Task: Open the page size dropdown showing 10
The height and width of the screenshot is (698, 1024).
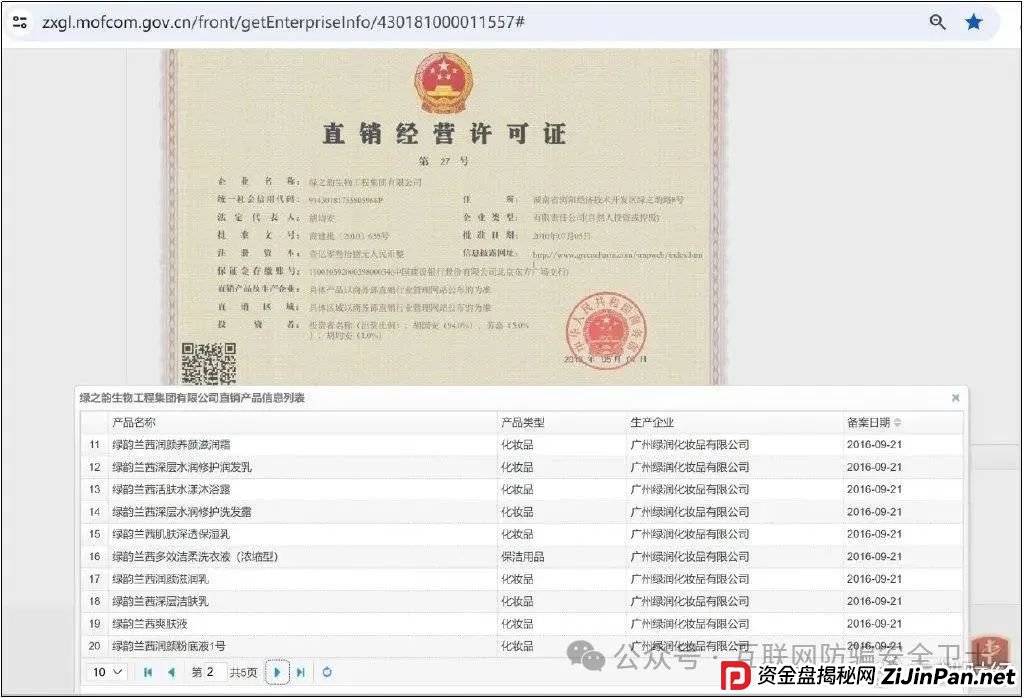Action: 100,673
